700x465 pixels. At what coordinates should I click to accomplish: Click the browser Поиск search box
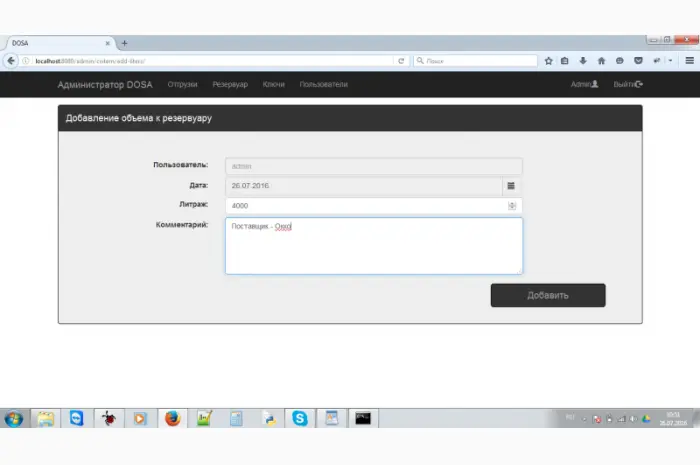[x=475, y=61]
